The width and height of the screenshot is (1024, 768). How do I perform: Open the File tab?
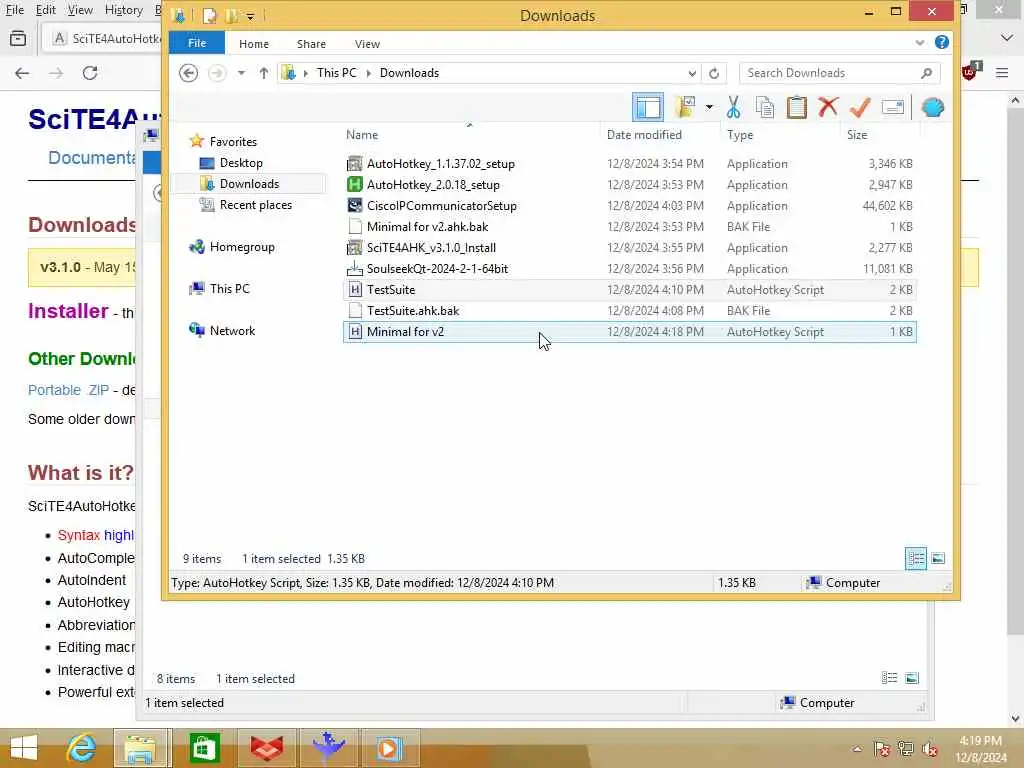[x=197, y=43]
